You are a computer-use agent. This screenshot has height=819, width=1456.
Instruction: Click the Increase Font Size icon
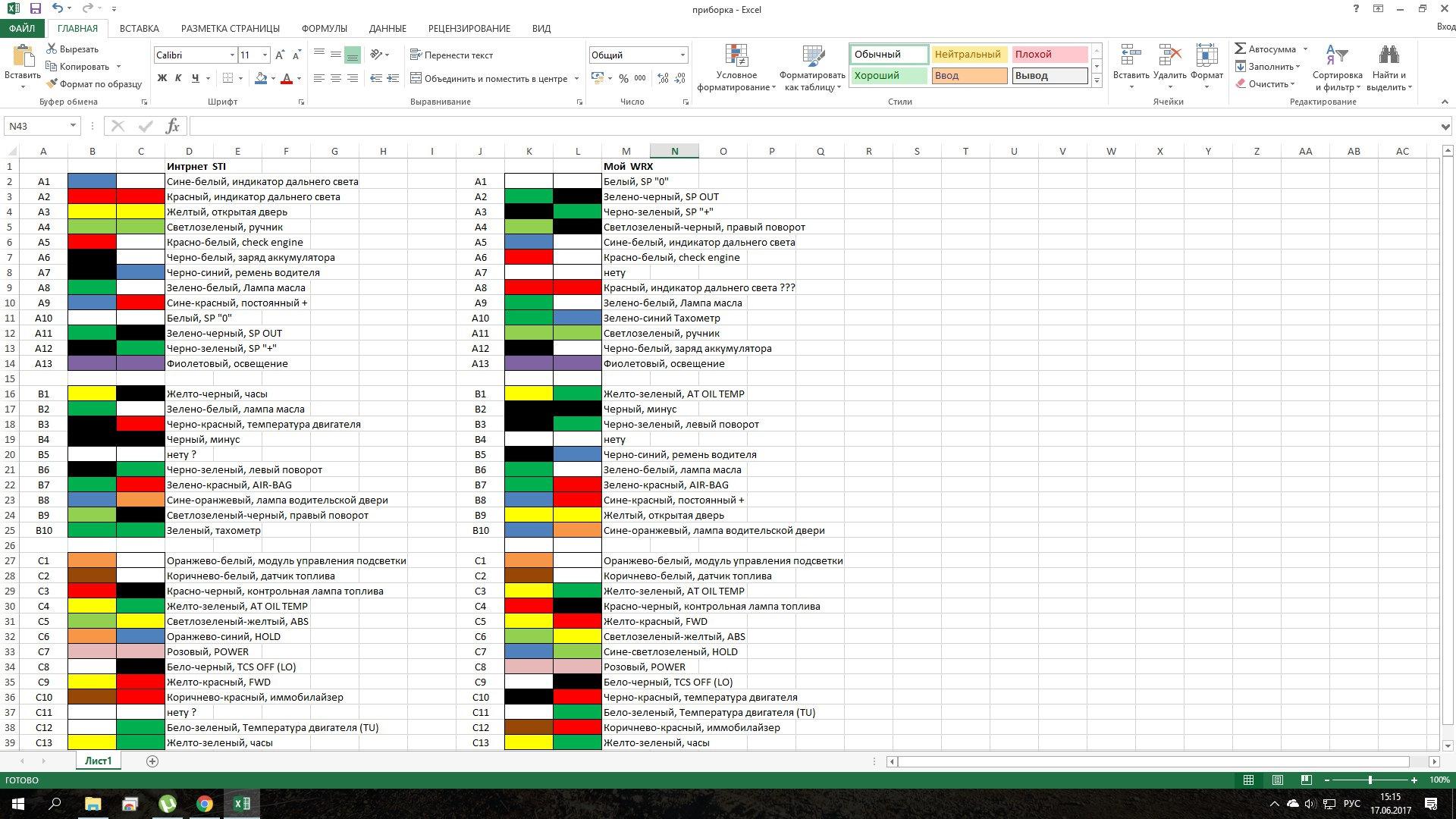[x=280, y=55]
